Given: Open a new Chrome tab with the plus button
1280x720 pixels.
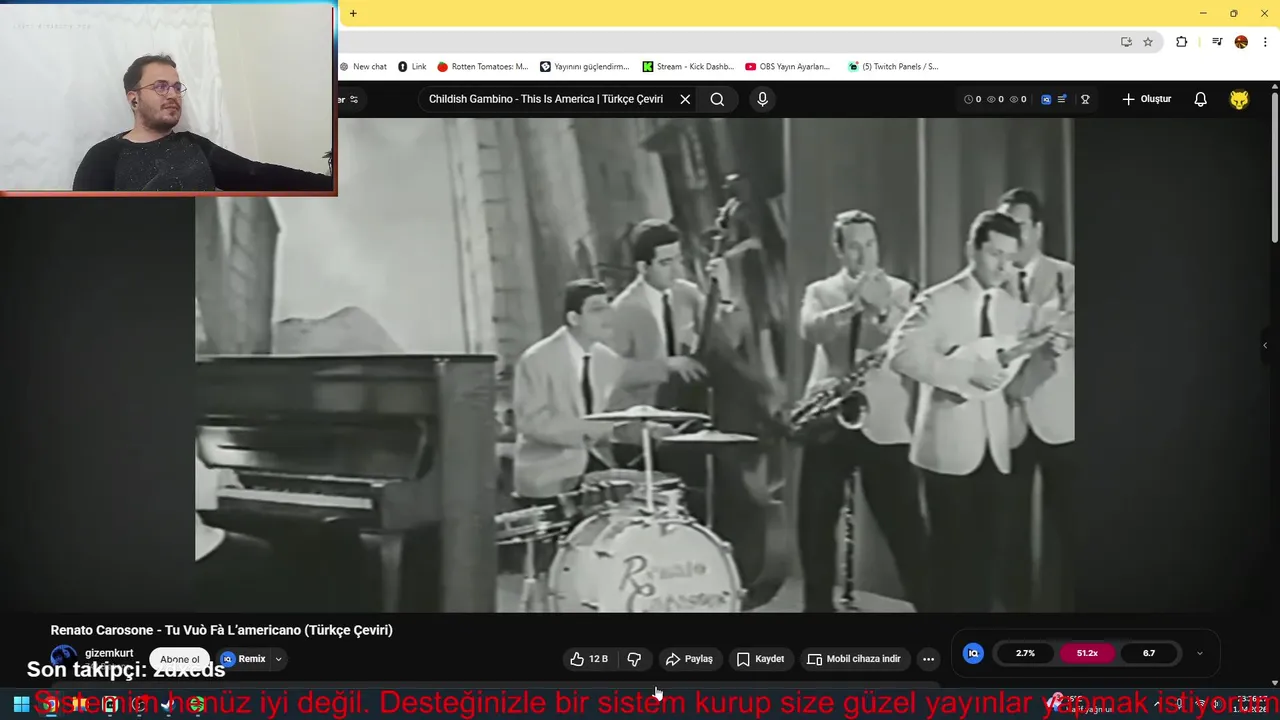Looking at the screenshot, I should click(353, 13).
